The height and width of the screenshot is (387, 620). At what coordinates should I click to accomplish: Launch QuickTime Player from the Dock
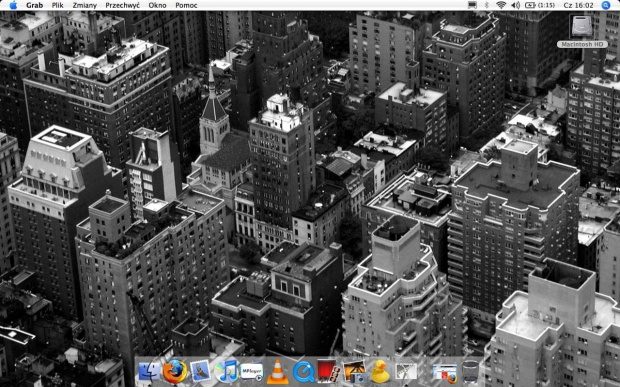tap(303, 372)
